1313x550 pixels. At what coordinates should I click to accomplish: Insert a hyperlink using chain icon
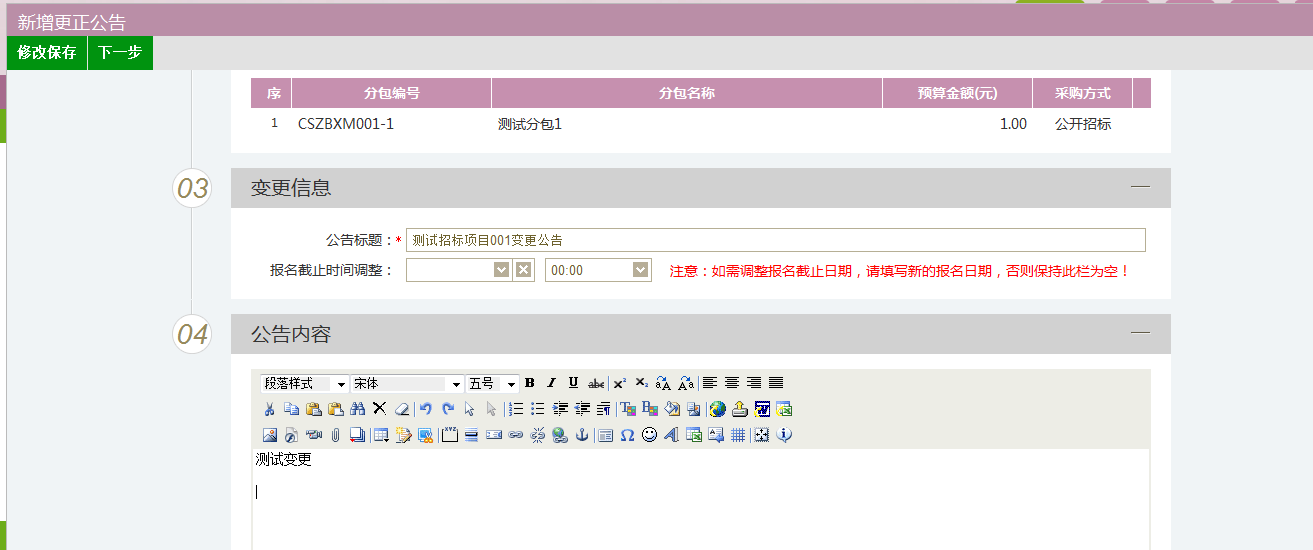tap(516, 435)
